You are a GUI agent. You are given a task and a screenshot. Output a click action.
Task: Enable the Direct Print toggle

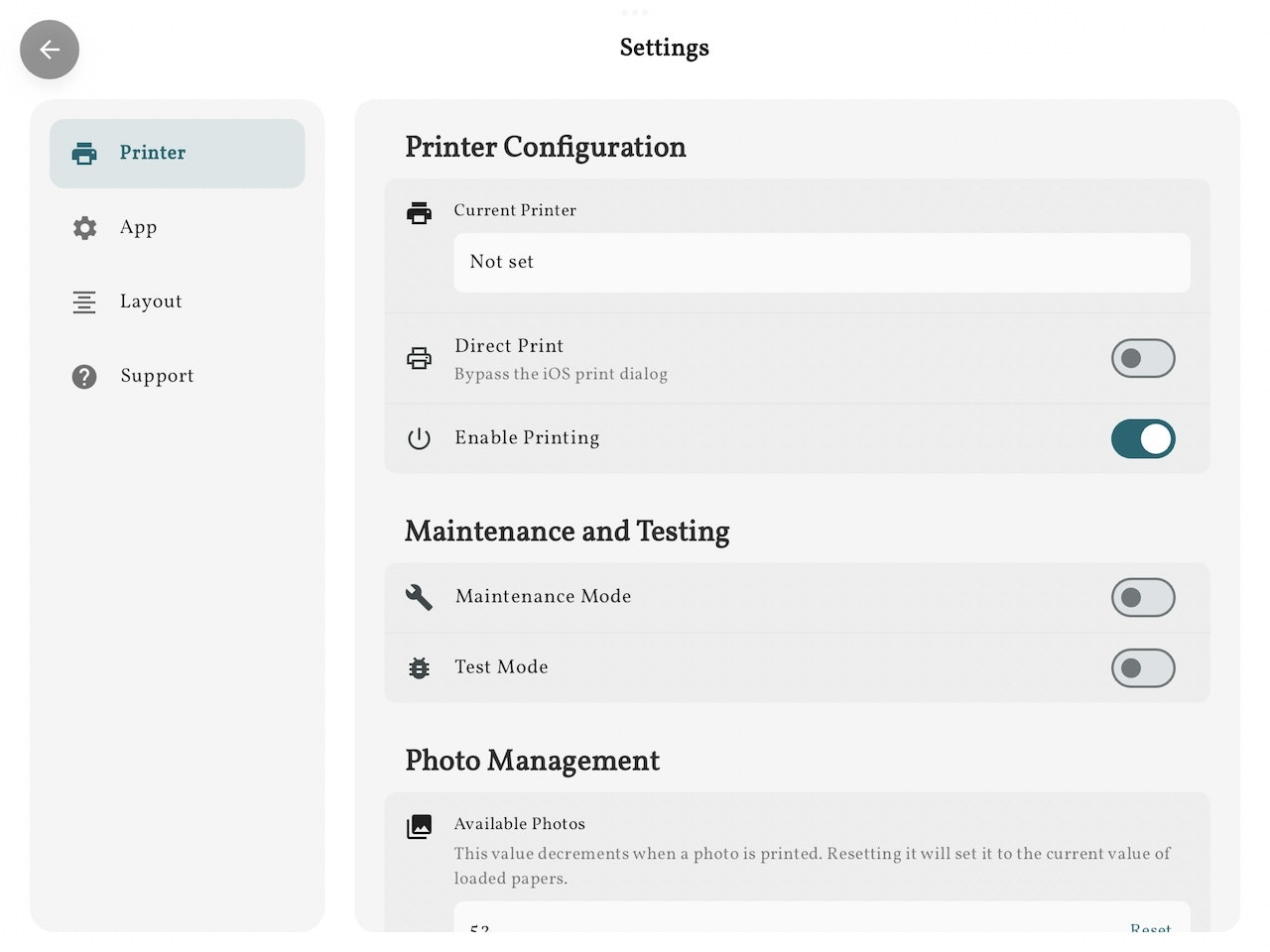point(1143,358)
